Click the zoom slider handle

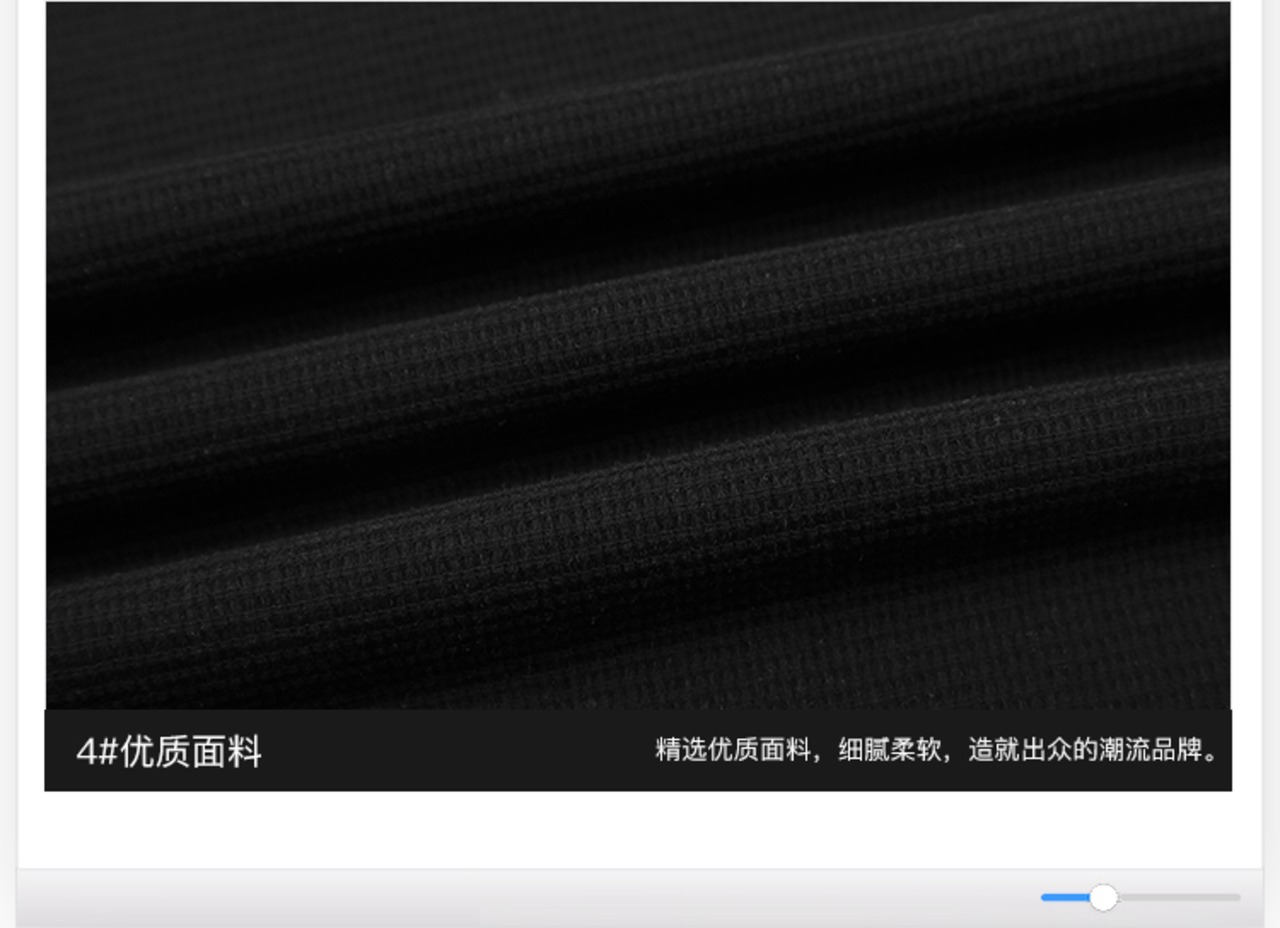(x=1103, y=897)
